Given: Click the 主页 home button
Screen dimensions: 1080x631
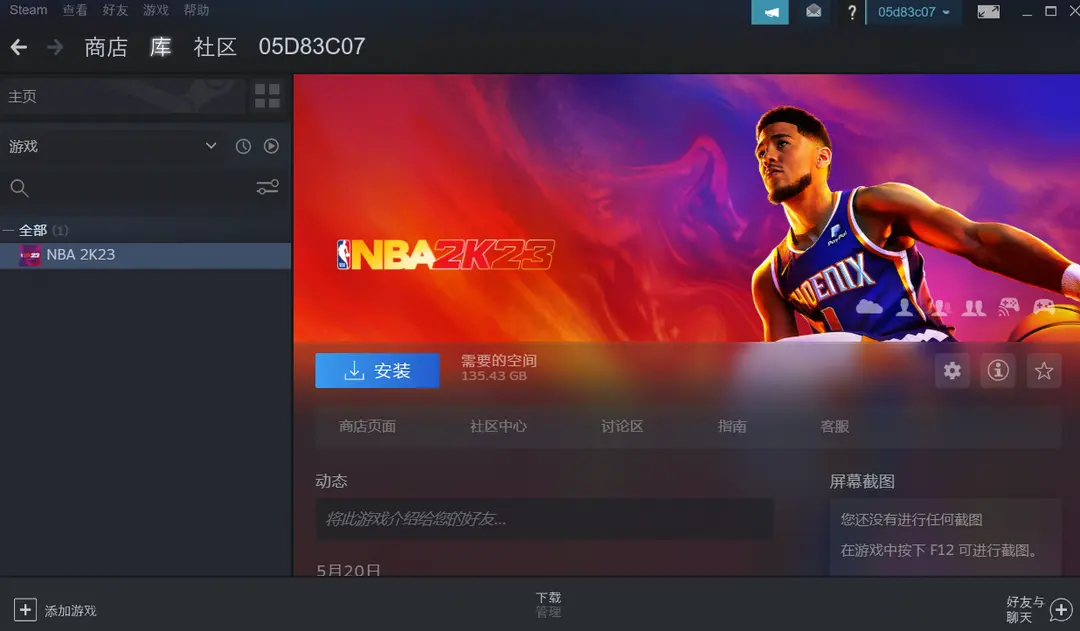Looking at the screenshot, I should pos(123,96).
